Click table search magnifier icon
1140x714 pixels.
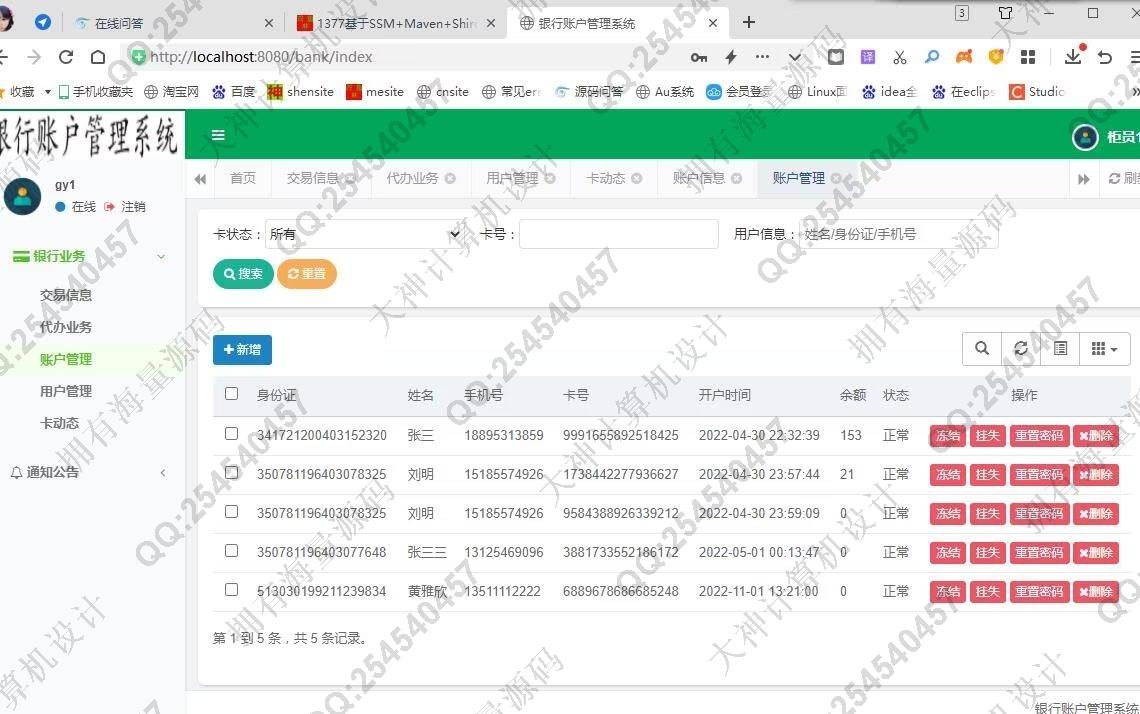pos(982,349)
